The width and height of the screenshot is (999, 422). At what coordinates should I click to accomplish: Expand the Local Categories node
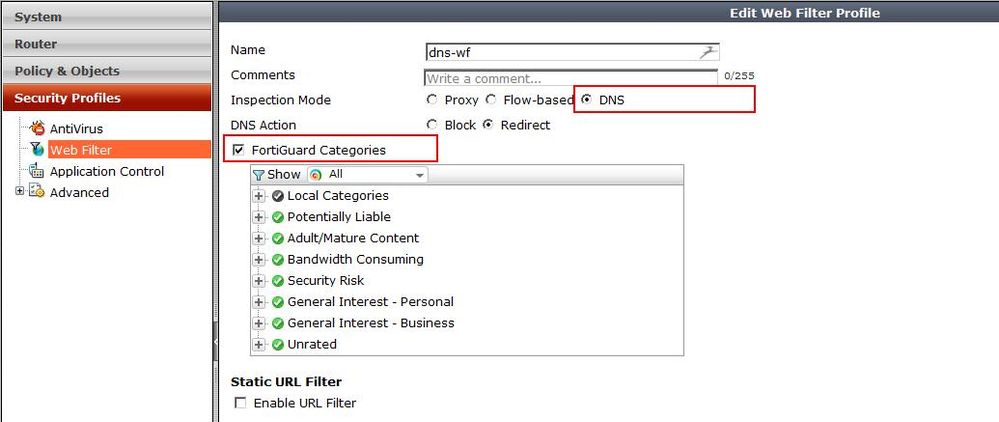[x=259, y=196]
